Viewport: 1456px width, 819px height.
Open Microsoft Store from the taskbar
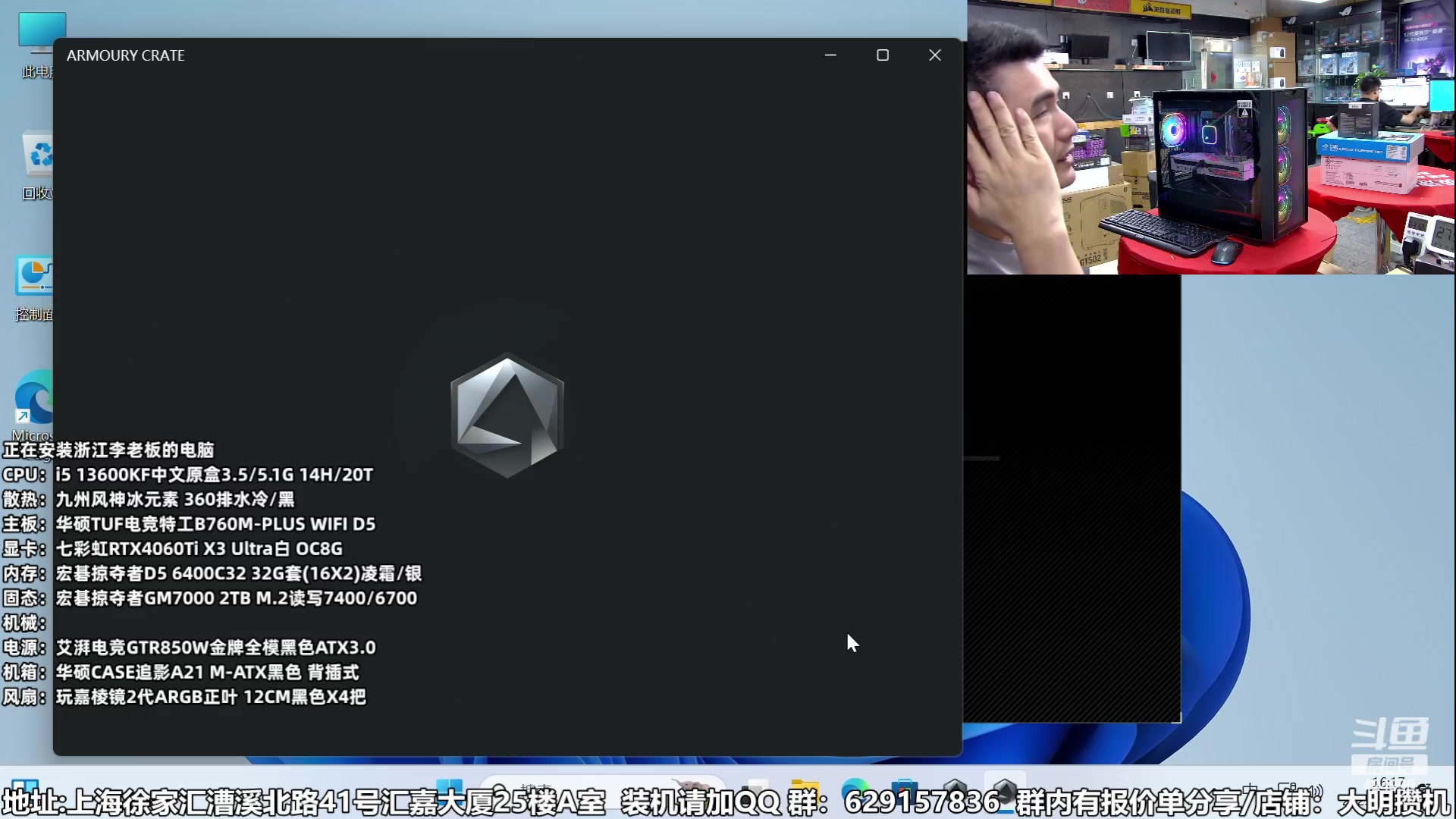tap(904, 789)
